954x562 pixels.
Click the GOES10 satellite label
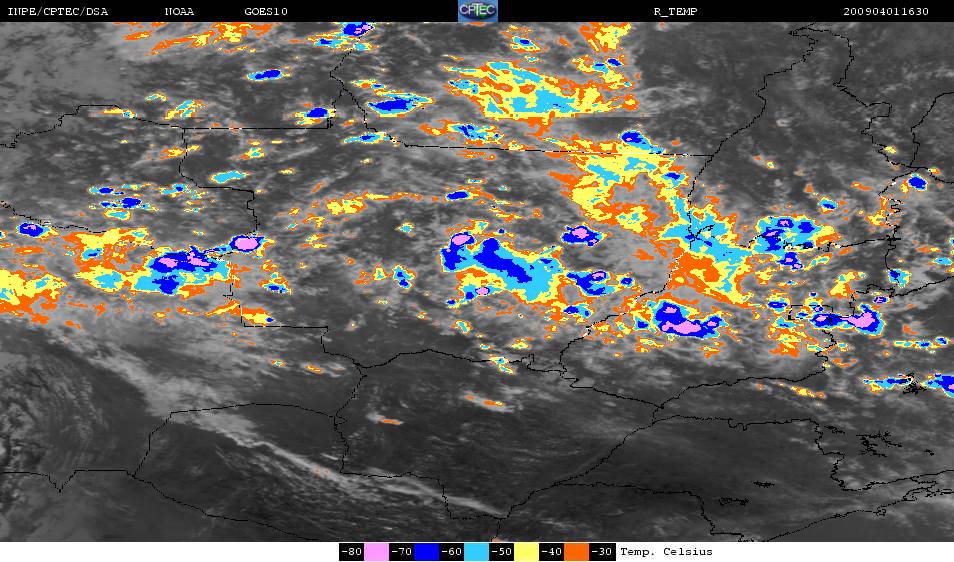(266, 12)
